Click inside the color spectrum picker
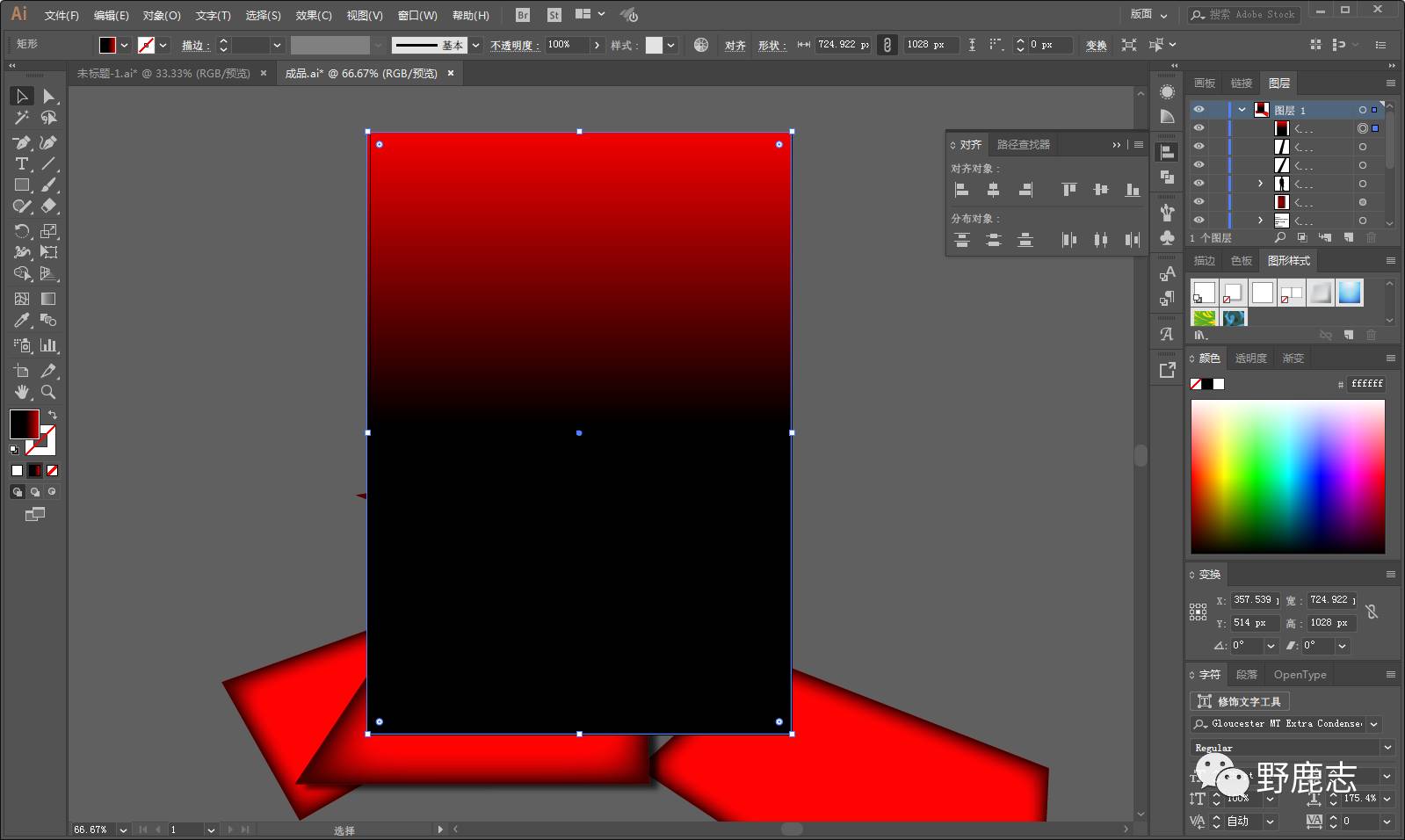The width and height of the screenshot is (1405, 840). pyautogui.click(x=1287, y=476)
